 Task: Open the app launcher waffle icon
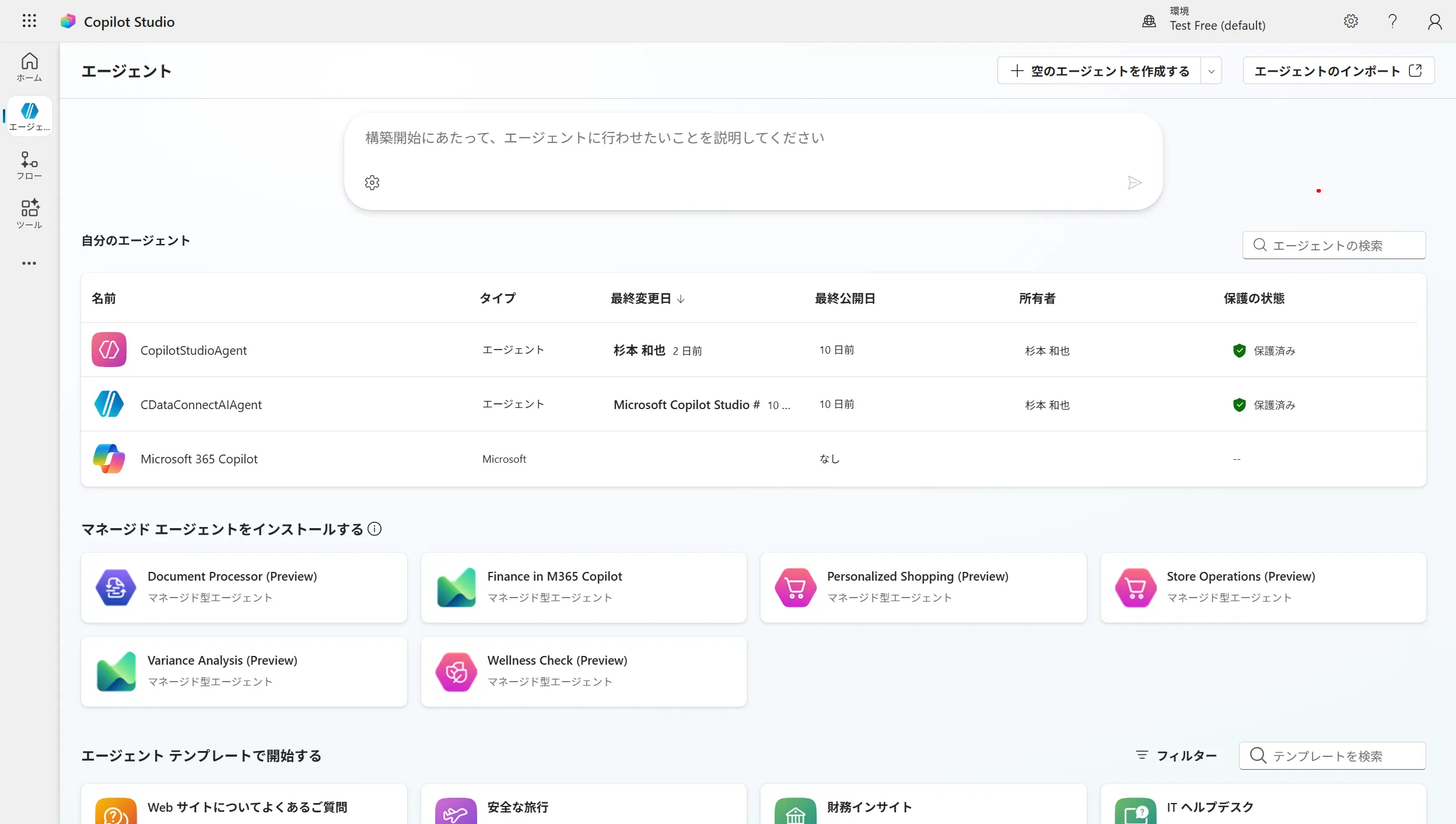[x=29, y=21]
